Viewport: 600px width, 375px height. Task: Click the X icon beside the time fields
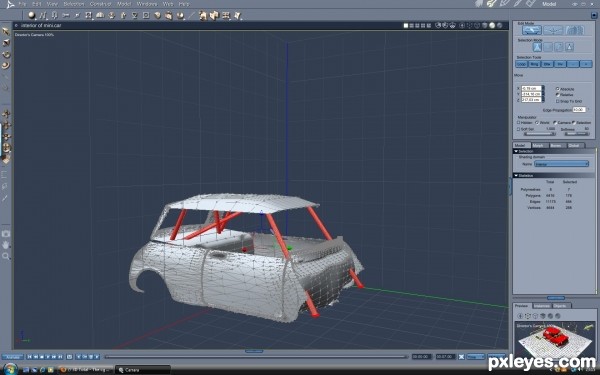tap(461, 357)
